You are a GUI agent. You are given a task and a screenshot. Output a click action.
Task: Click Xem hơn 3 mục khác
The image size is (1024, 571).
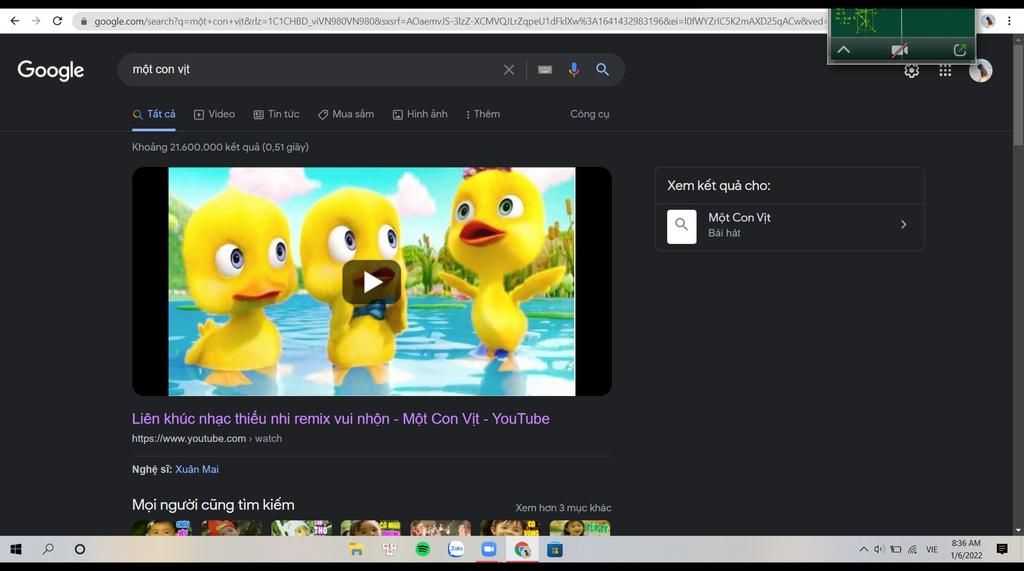pos(563,508)
